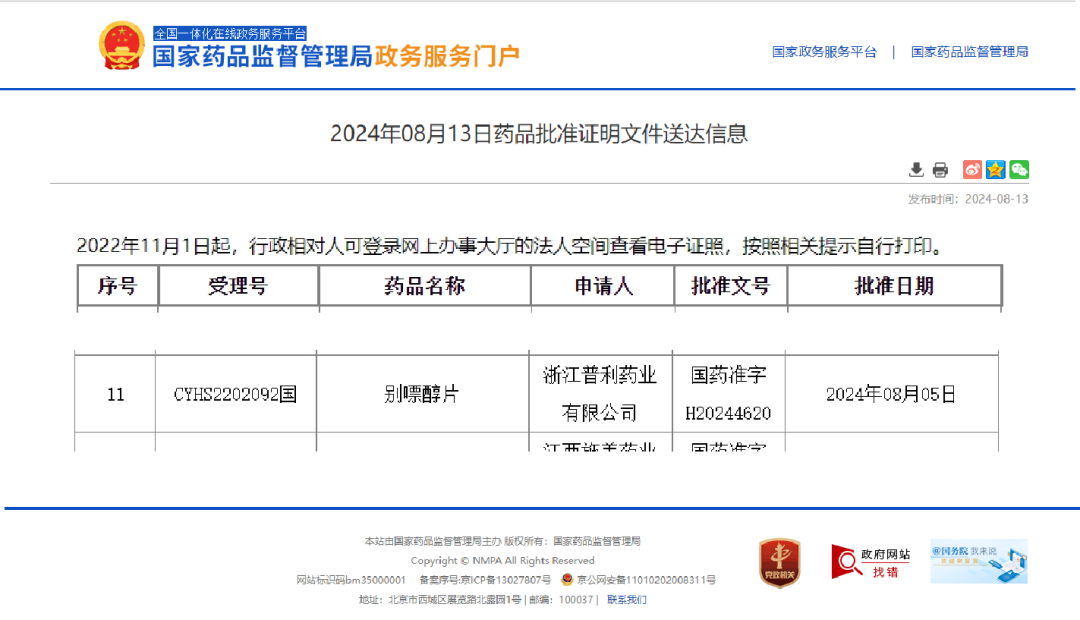1080x620 pixels.
Task: Click approval number 国药准字H20244620 cell
Action: point(728,394)
